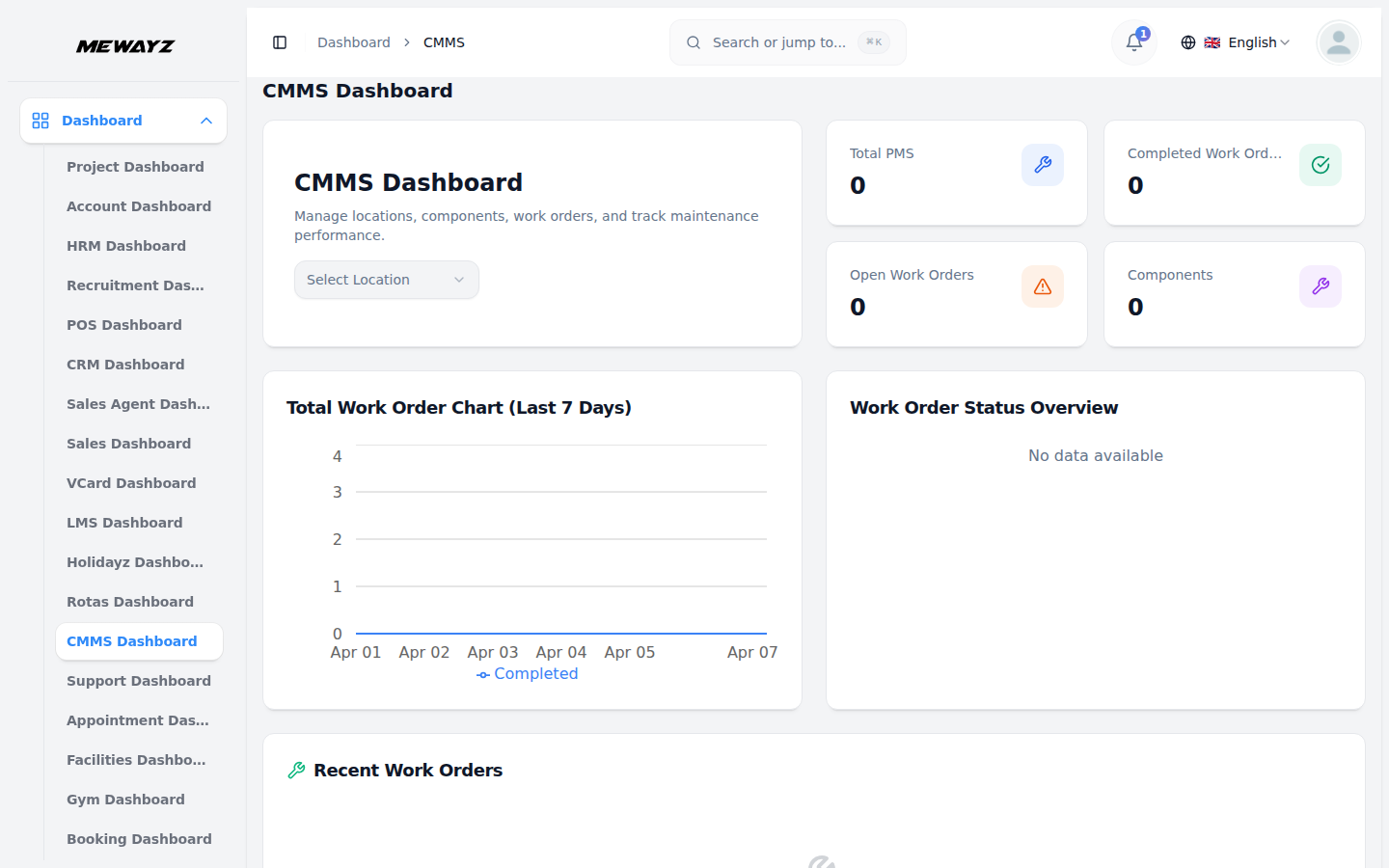Image resolution: width=1389 pixels, height=868 pixels.
Task: Click the MEWAYZ logo
Action: [125, 46]
